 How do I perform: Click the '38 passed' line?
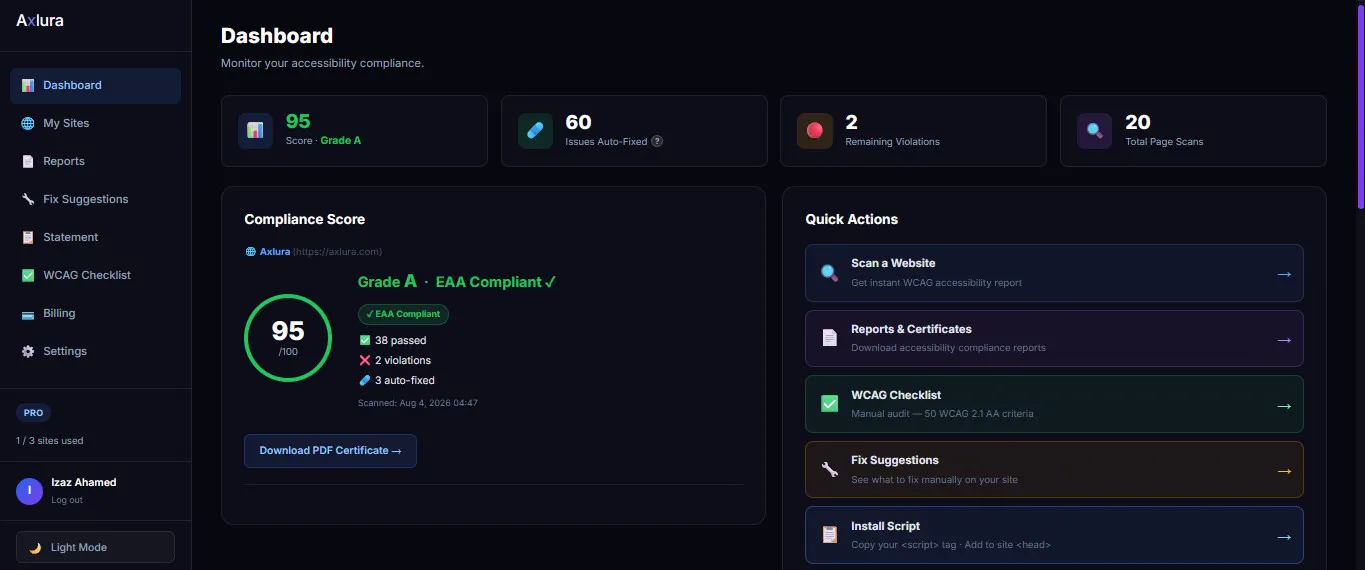point(392,341)
